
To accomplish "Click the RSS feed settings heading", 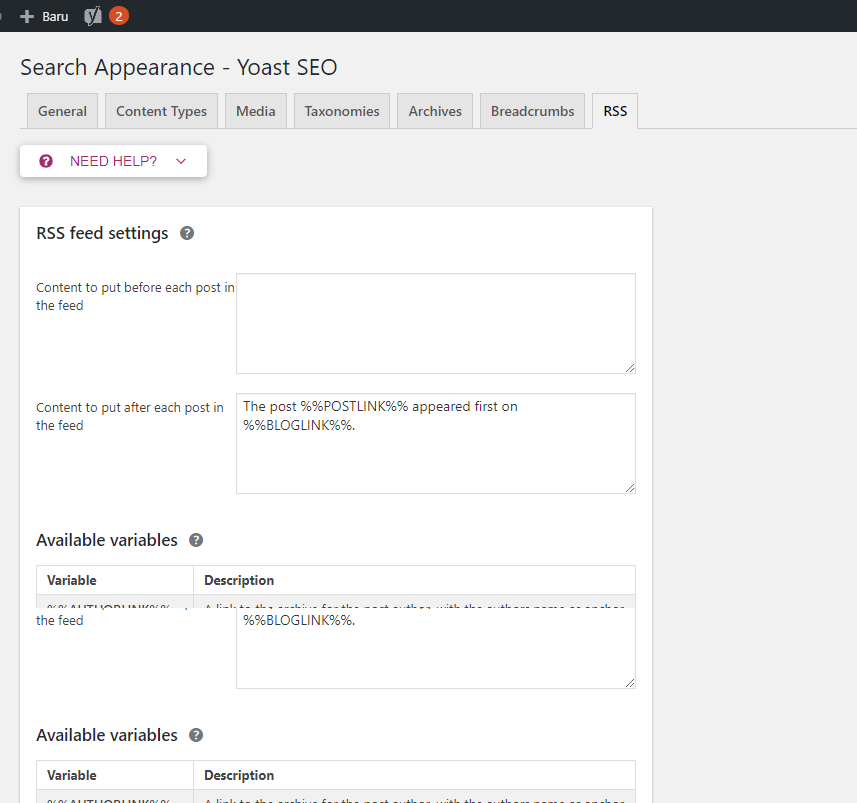I will [x=102, y=233].
